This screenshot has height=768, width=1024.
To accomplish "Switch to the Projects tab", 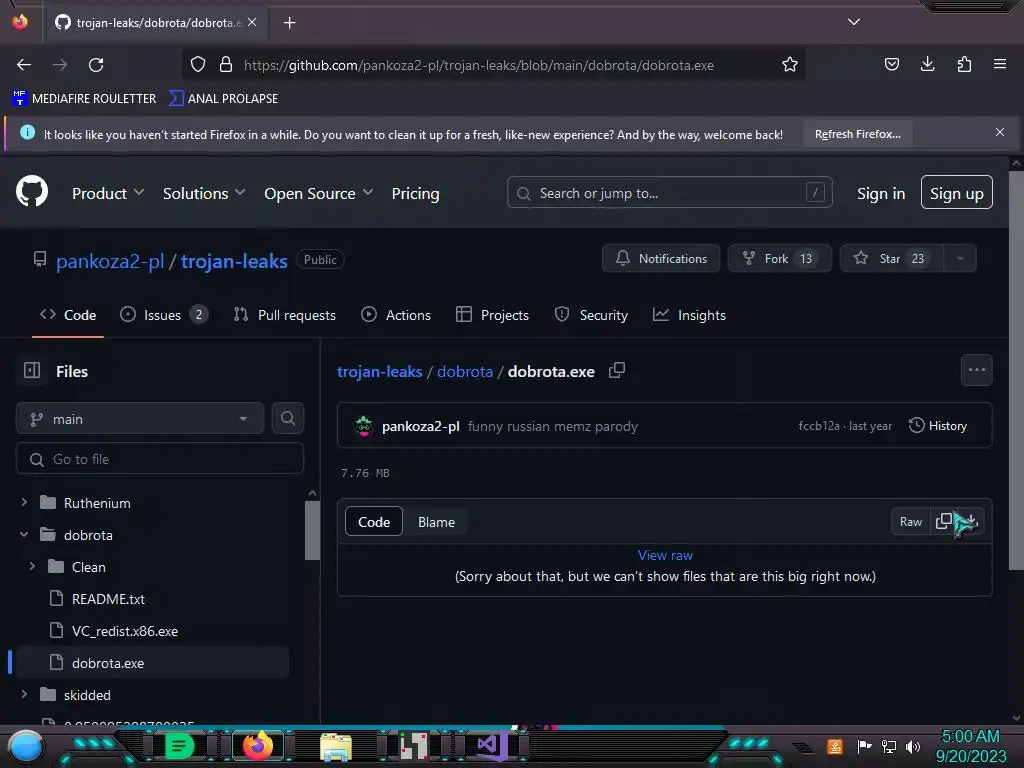I will [x=492, y=315].
